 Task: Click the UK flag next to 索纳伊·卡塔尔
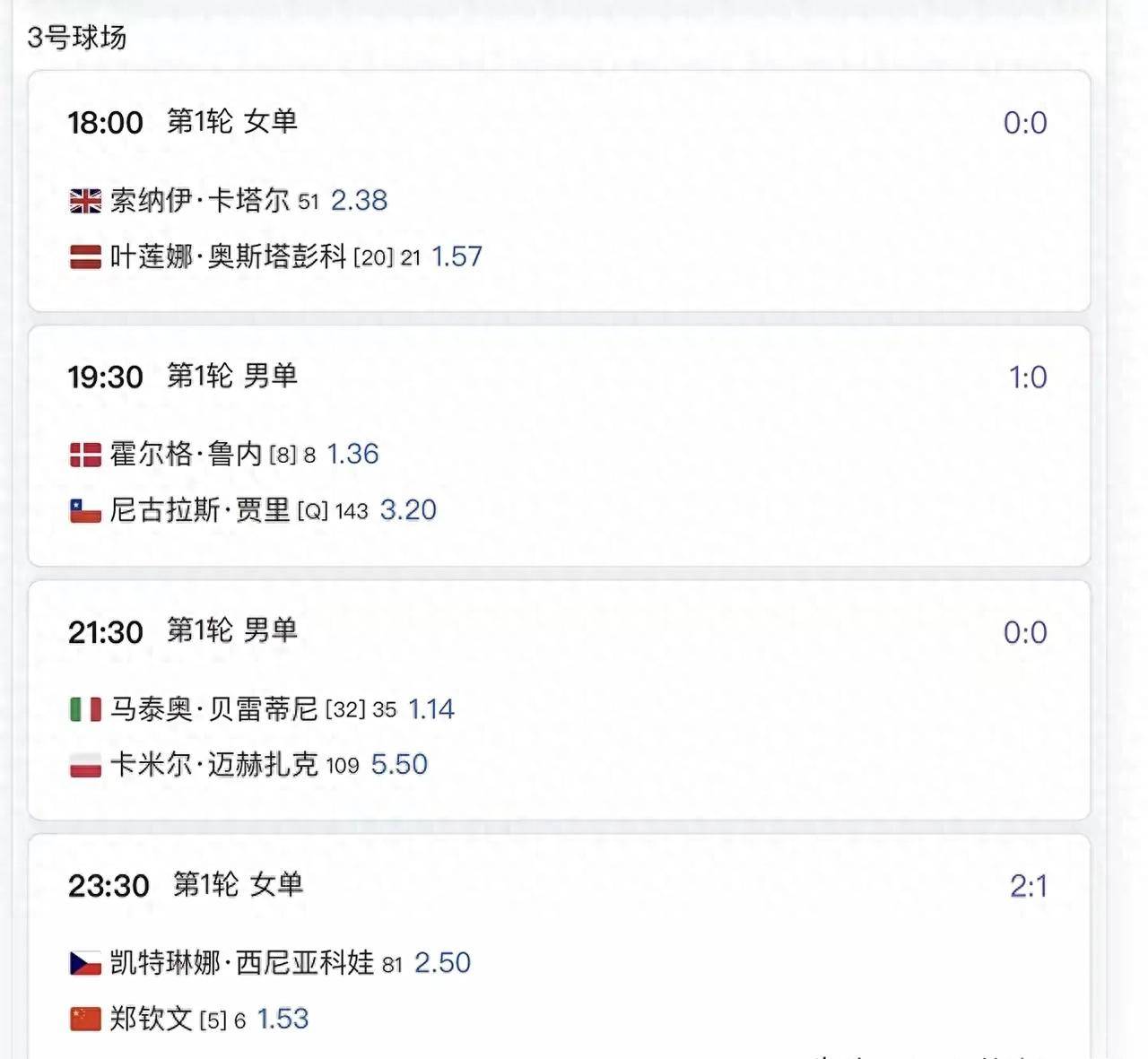[x=85, y=201]
